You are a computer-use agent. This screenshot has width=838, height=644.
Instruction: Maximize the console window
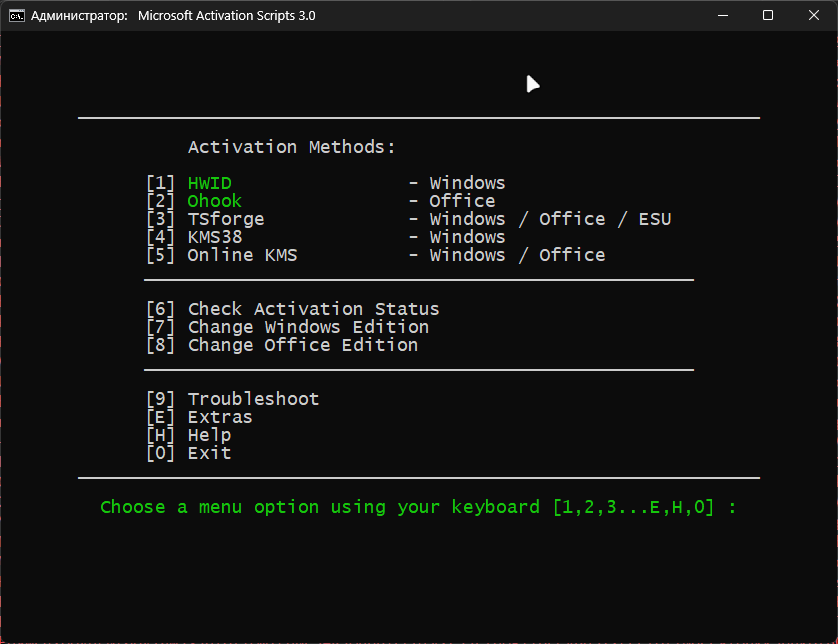pos(767,15)
